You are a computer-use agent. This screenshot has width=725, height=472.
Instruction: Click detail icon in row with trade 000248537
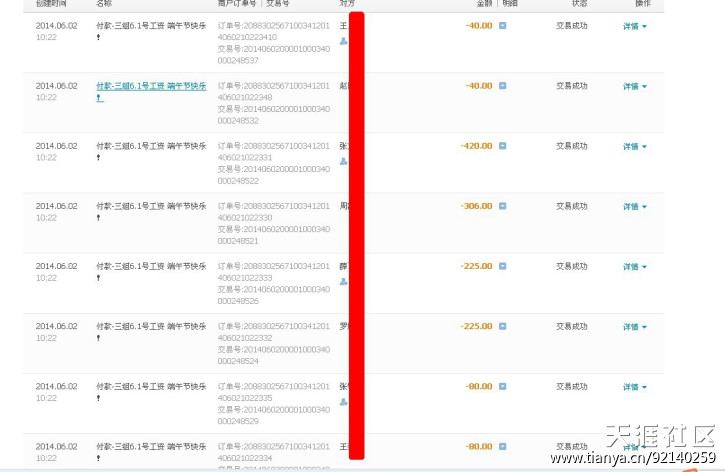coord(503,25)
